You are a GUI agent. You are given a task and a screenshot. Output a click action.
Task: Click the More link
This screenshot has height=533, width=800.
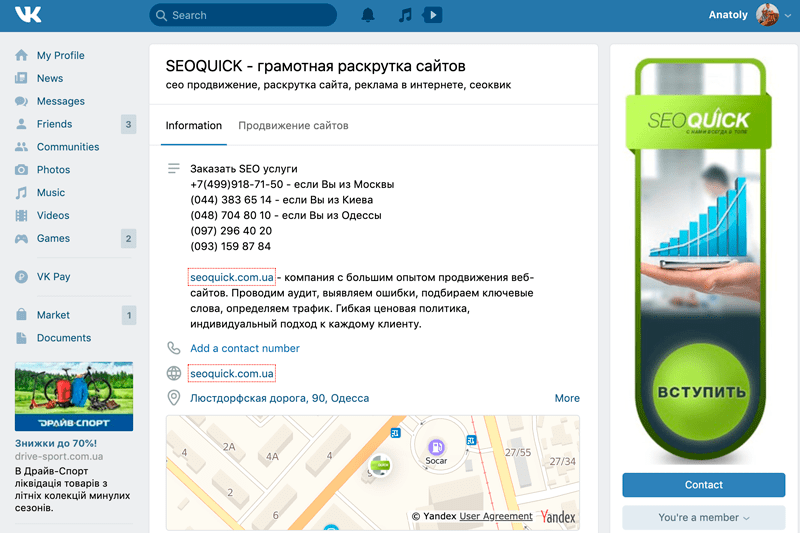(x=567, y=398)
